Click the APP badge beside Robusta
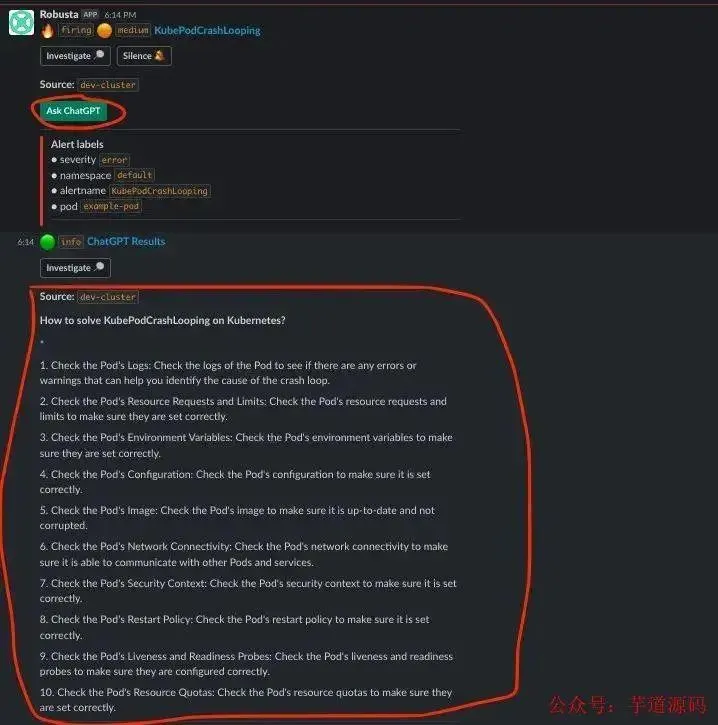 [x=91, y=14]
